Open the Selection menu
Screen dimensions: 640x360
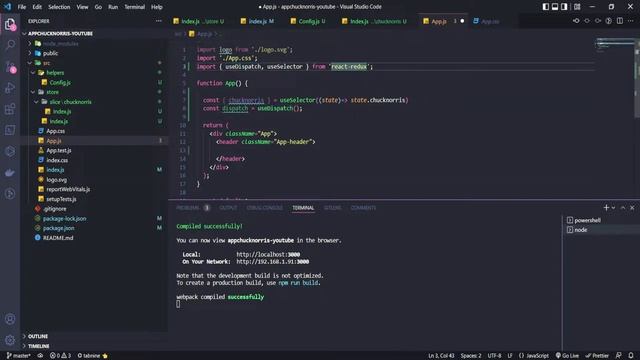pyautogui.click(x=59, y=7)
